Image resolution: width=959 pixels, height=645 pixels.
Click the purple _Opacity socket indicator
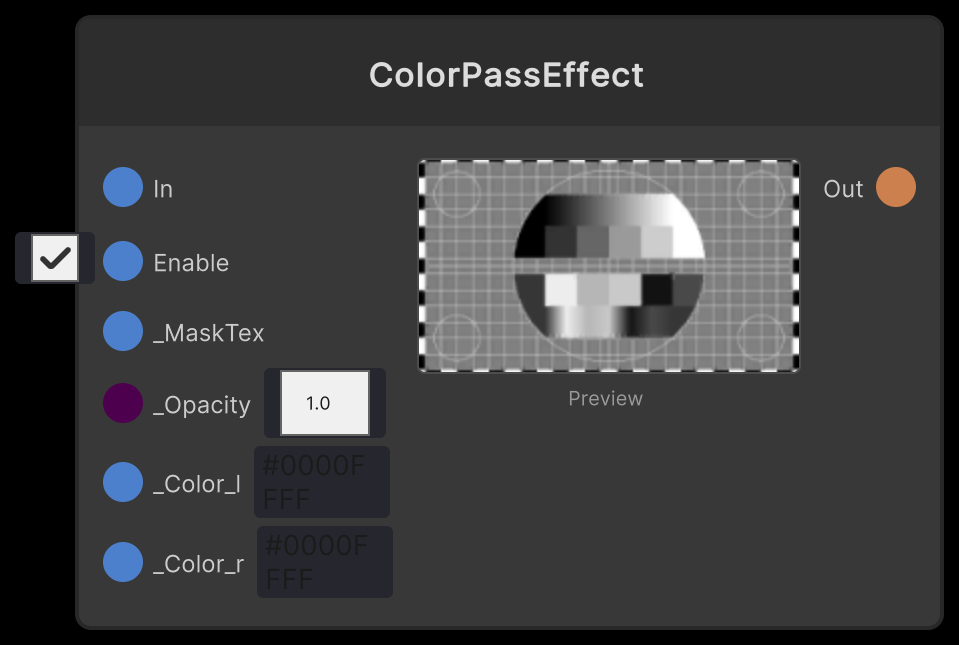[x=122, y=403]
